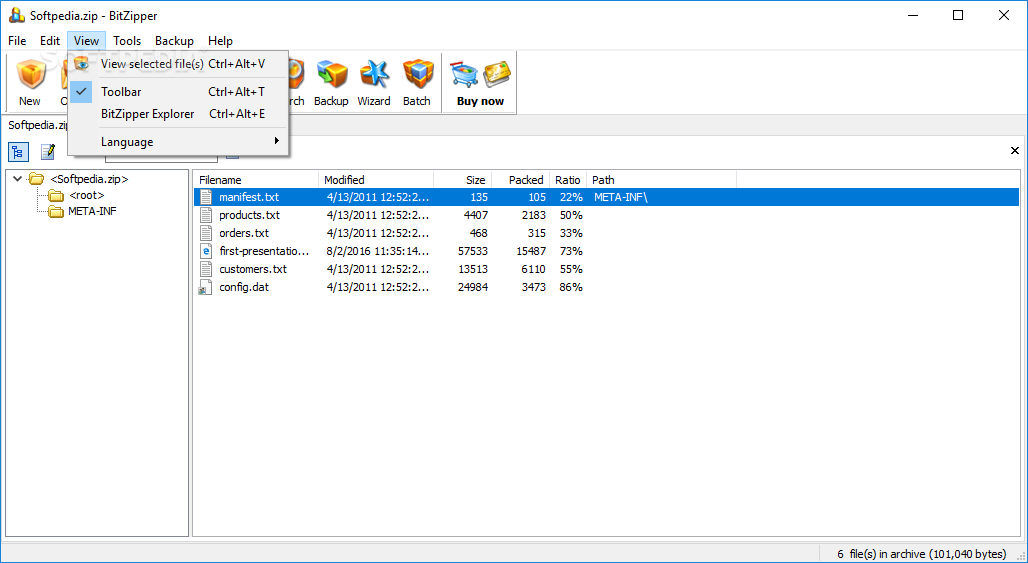This screenshot has width=1028, height=563.
Task: Click the Buy now shopping cart
Action: tap(464, 75)
